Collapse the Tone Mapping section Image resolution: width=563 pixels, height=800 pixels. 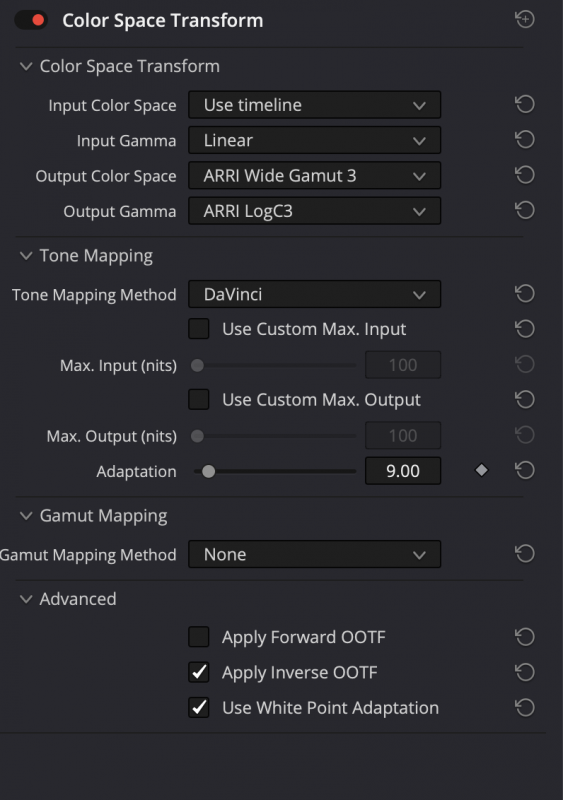tap(26, 256)
